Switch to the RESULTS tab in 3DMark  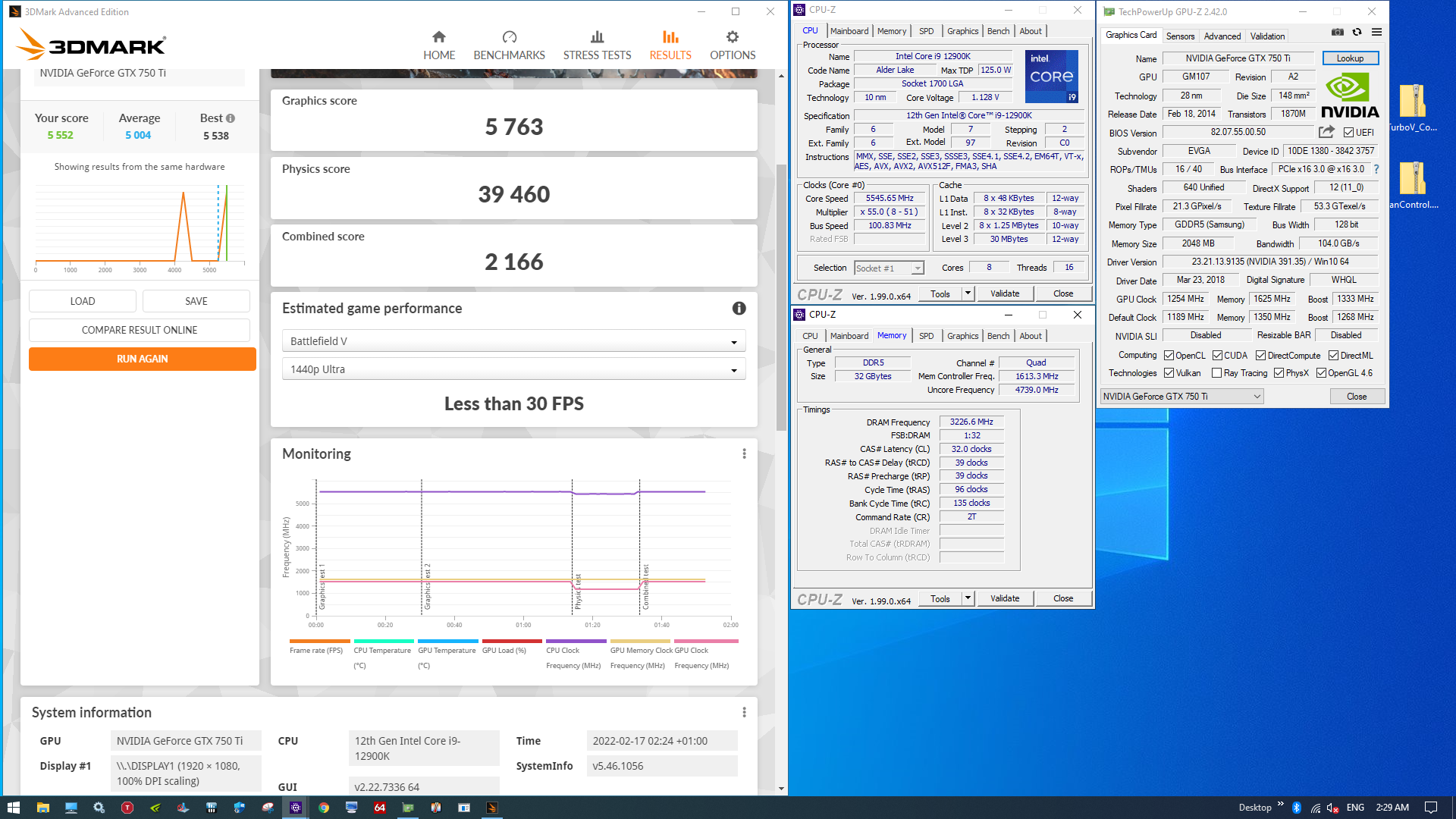coord(670,45)
